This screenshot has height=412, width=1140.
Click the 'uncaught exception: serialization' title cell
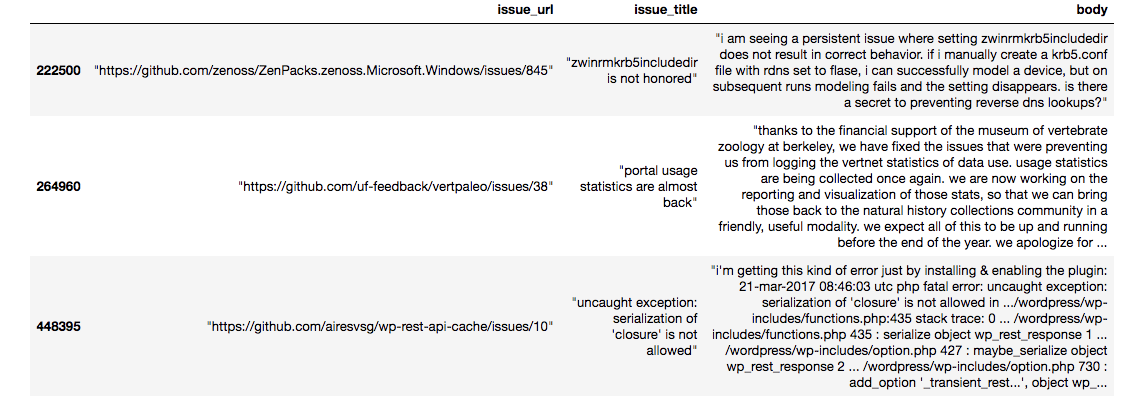pos(635,326)
